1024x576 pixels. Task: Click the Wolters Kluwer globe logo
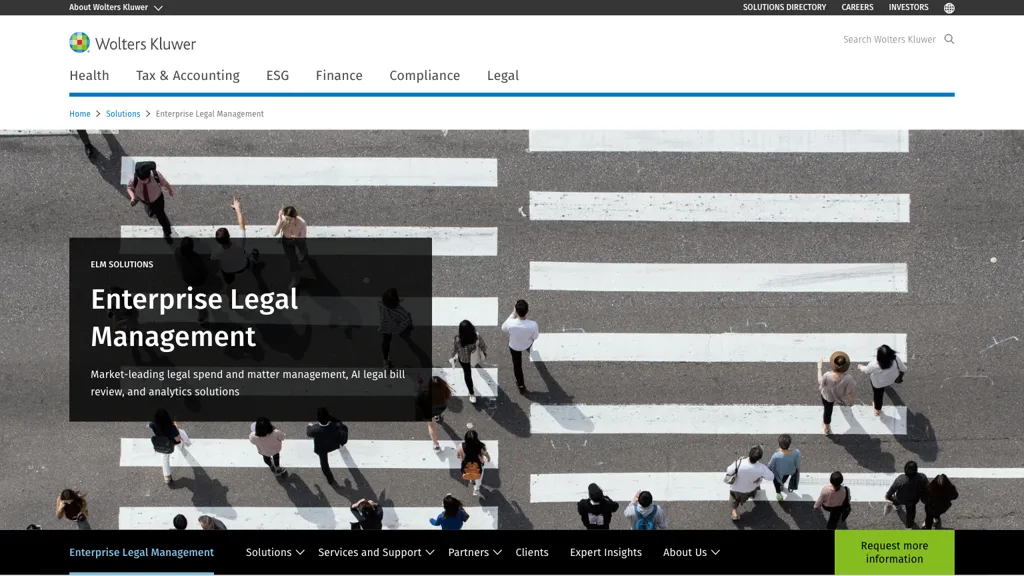point(80,42)
